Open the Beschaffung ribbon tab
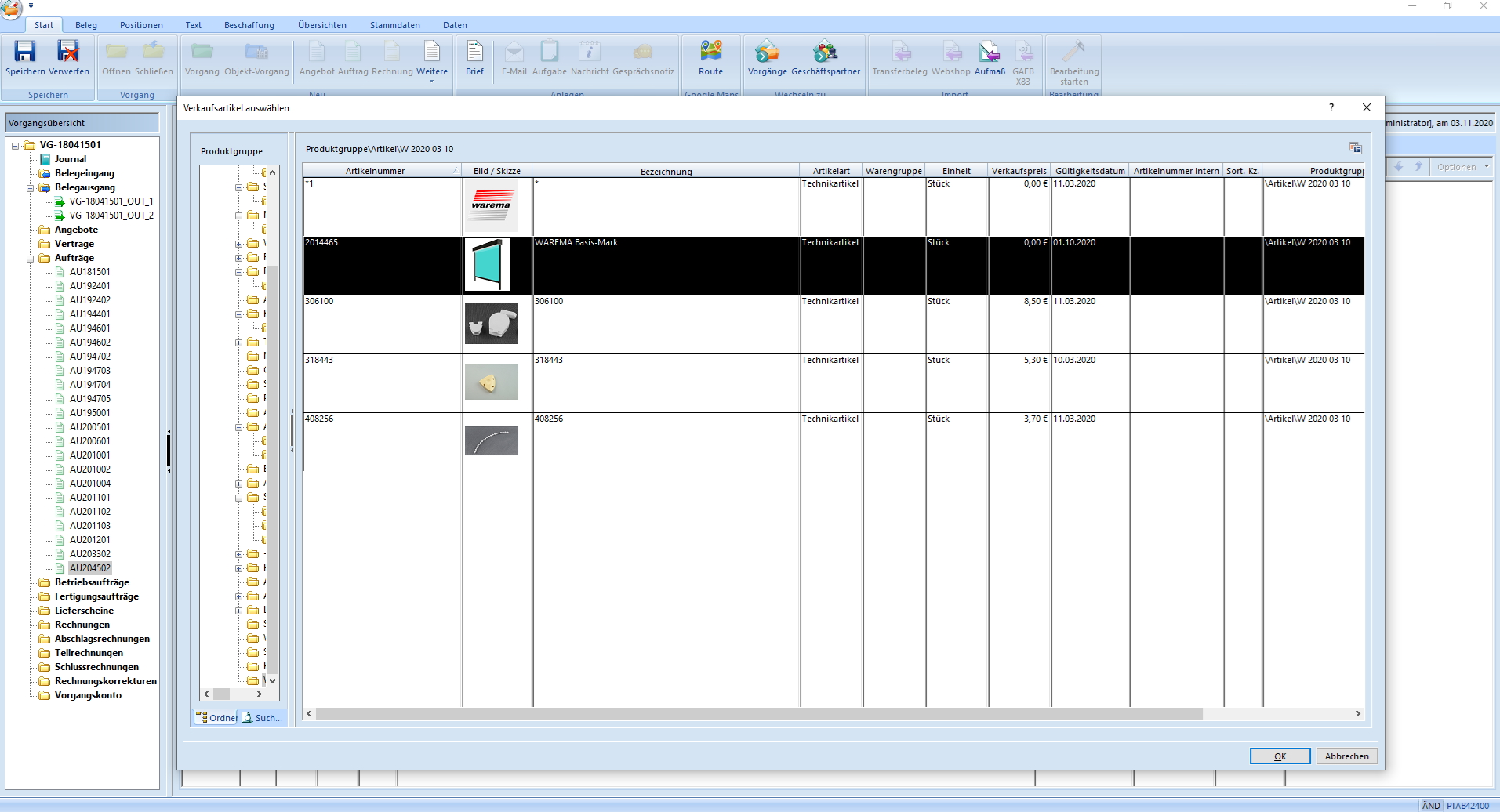 click(x=249, y=25)
